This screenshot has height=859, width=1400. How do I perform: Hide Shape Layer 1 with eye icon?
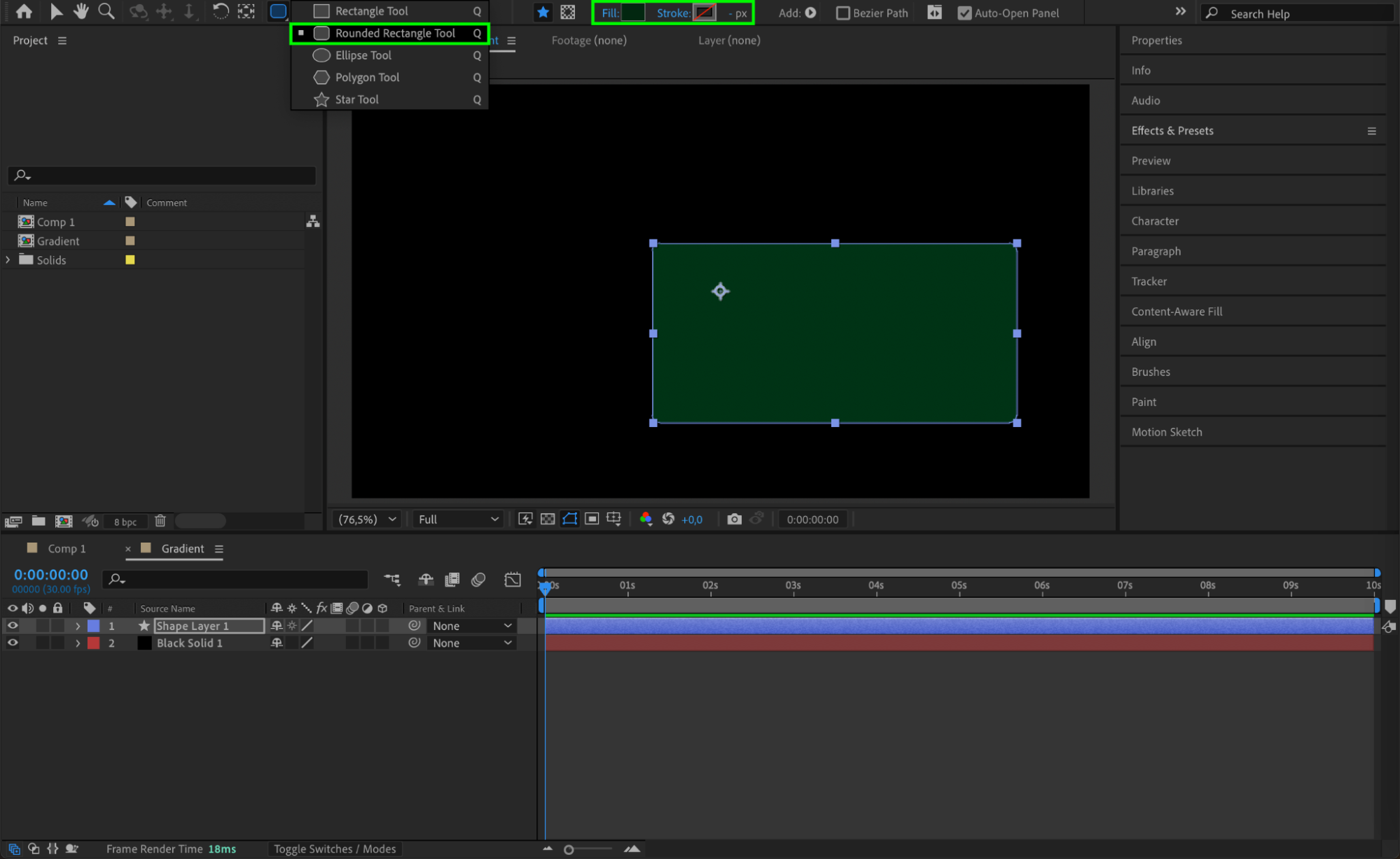[13, 625]
